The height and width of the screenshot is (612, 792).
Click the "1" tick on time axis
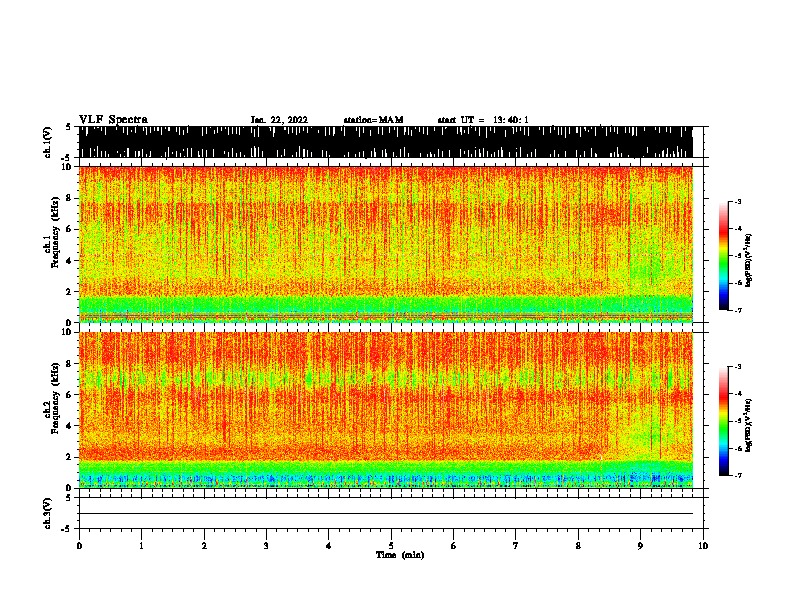coord(141,546)
